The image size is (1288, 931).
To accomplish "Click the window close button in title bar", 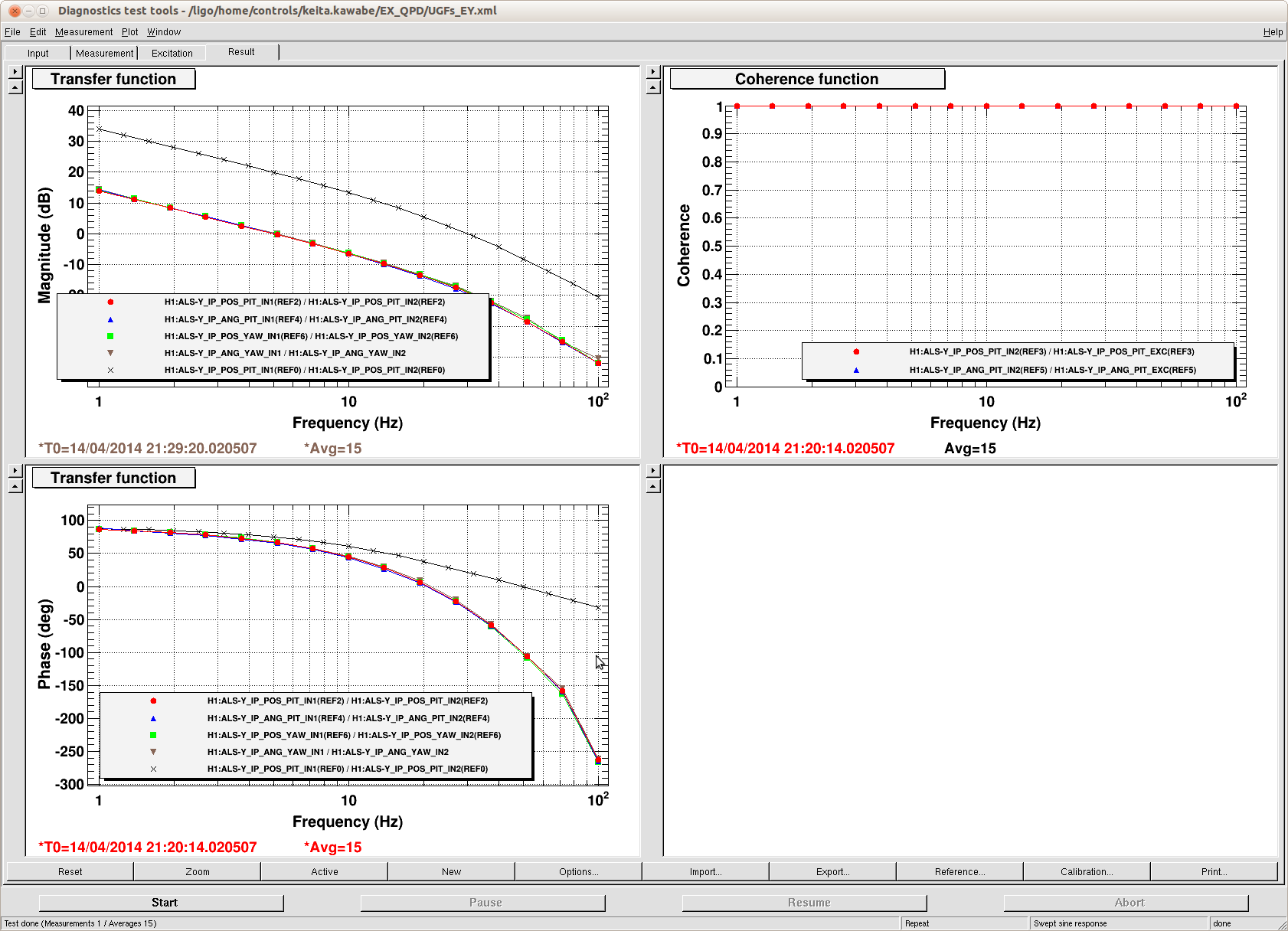I will click(x=14, y=11).
